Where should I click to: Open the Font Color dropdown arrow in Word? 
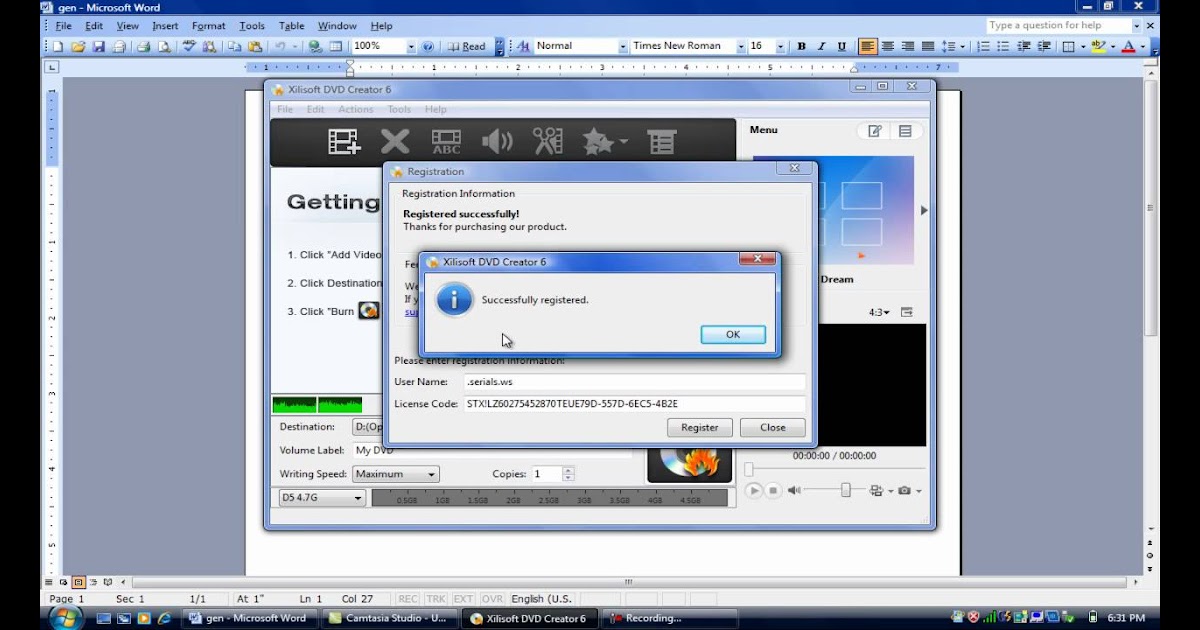coord(1142,46)
